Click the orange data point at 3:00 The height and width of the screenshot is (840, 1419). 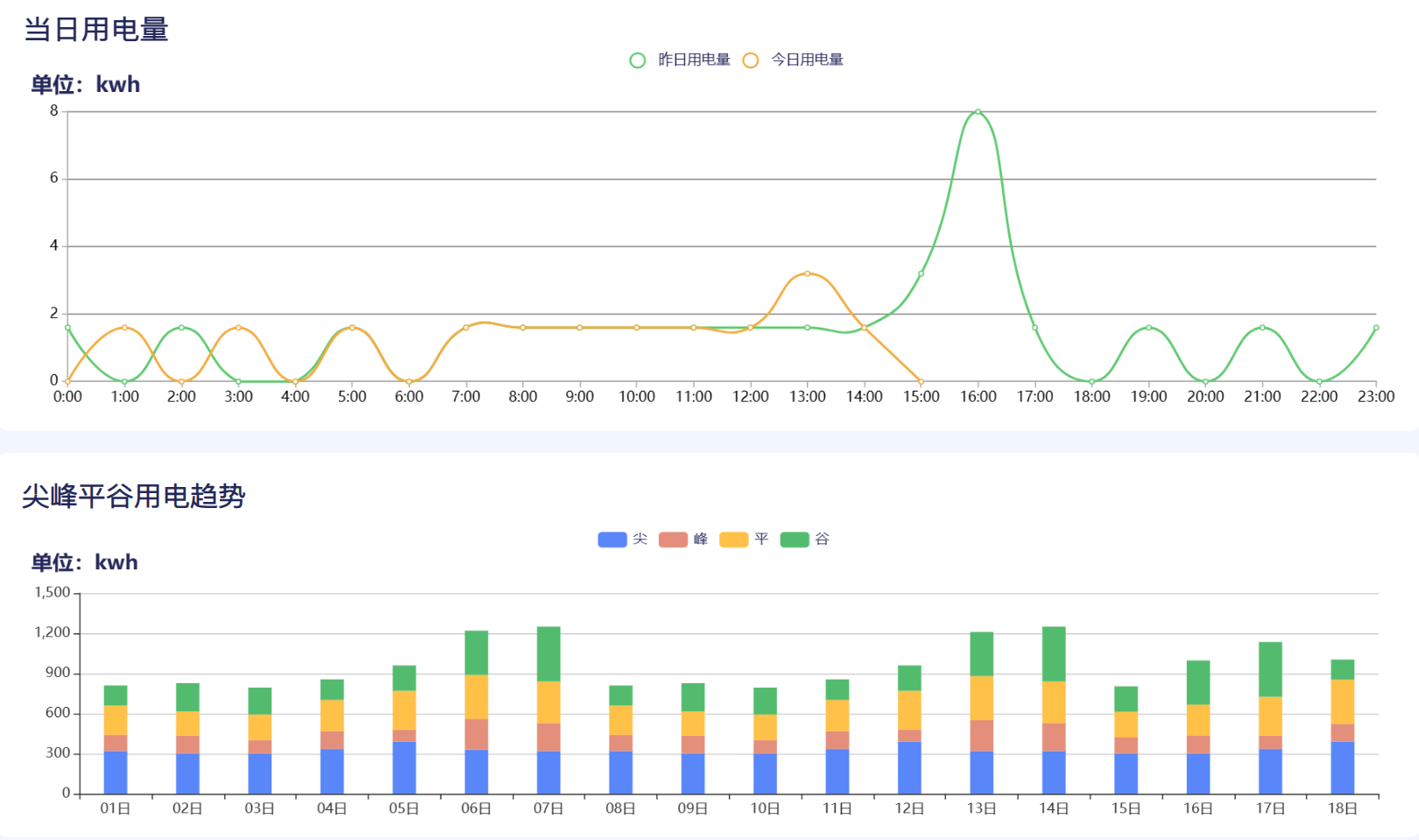[x=238, y=328]
